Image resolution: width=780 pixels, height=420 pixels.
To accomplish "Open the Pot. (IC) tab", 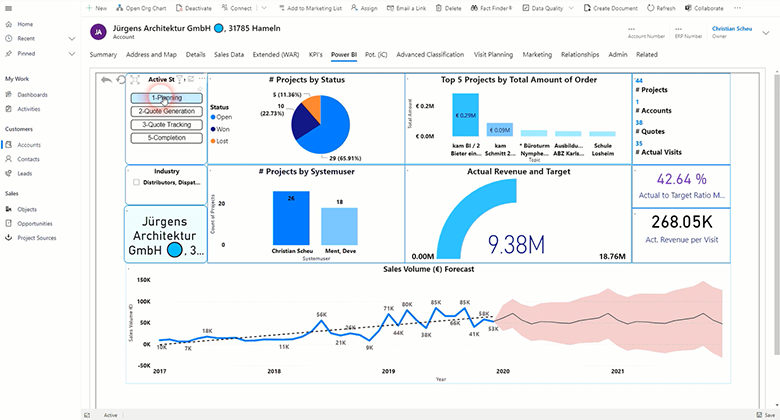I will [x=376, y=55].
